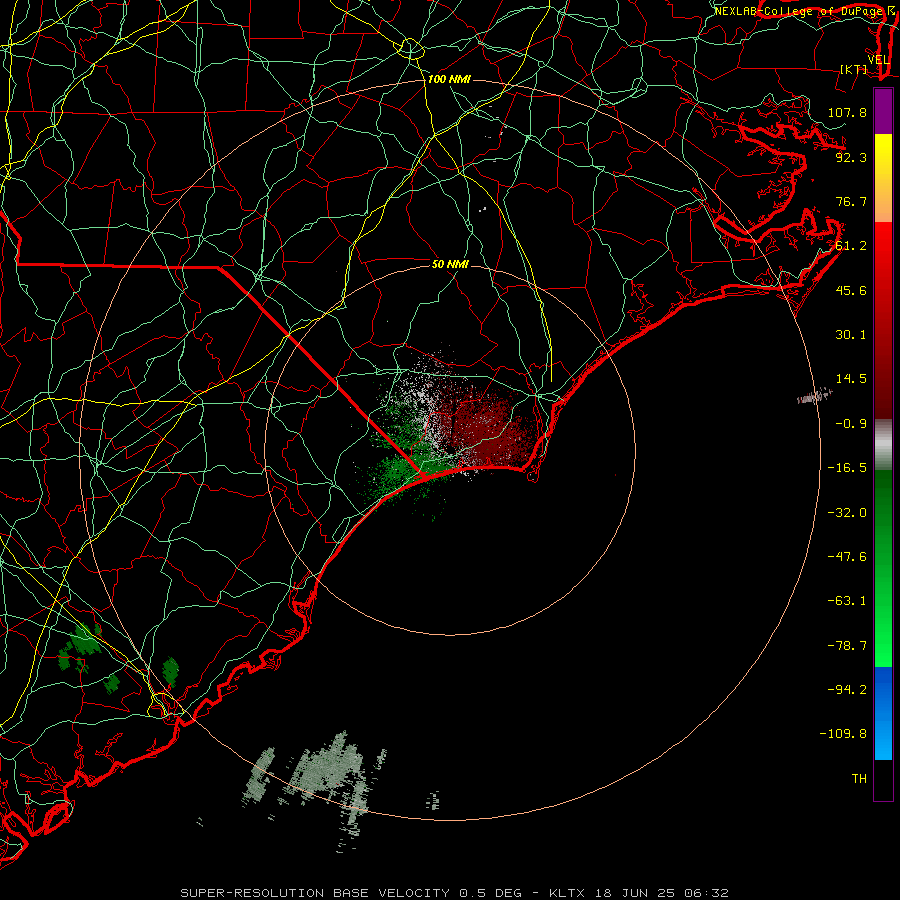The image size is (900, 900).
Task: Click the 76.7 velocity scale value
Action: [851, 201]
